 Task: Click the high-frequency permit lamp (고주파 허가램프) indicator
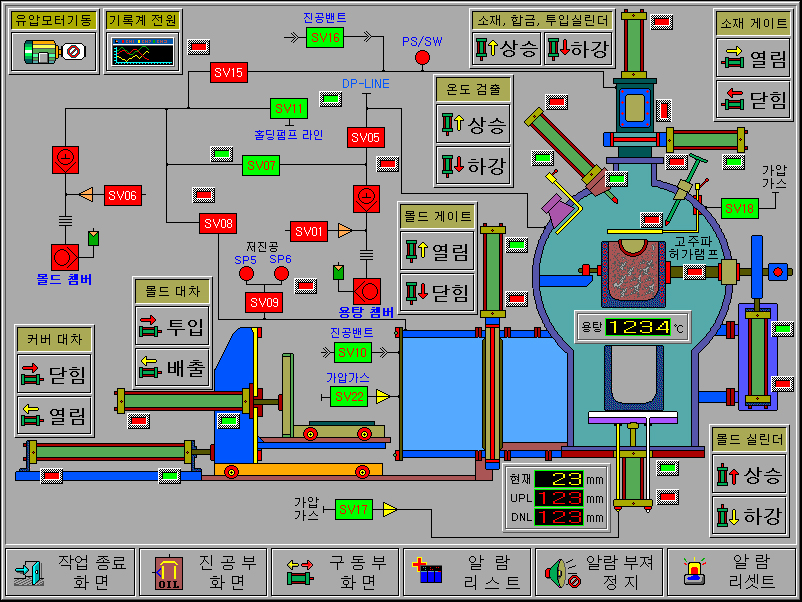tap(695, 272)
